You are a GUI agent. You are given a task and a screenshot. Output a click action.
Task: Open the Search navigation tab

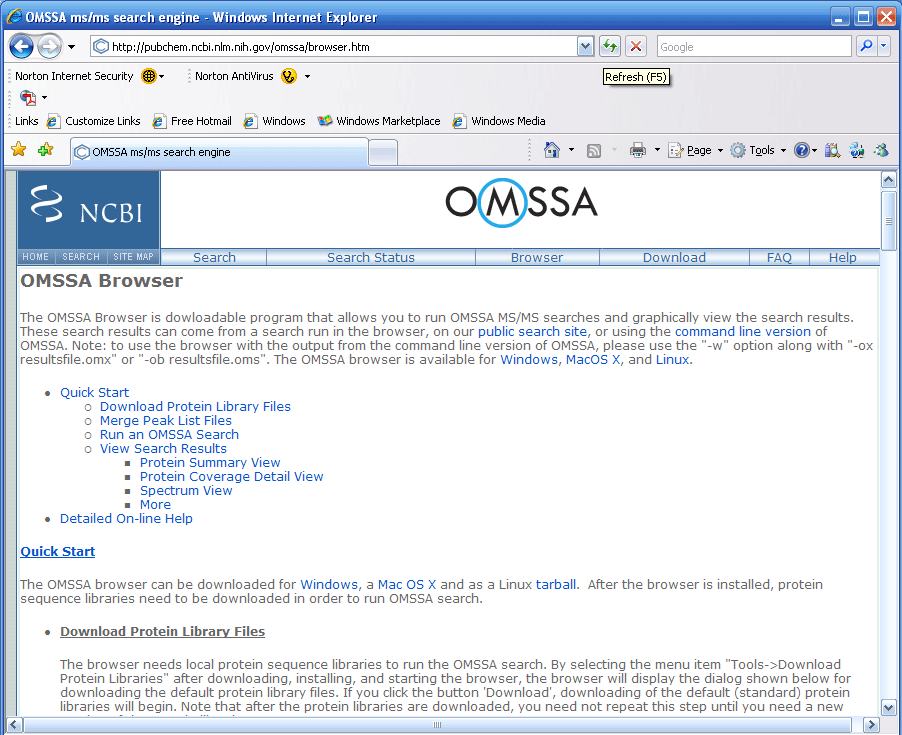214,257
